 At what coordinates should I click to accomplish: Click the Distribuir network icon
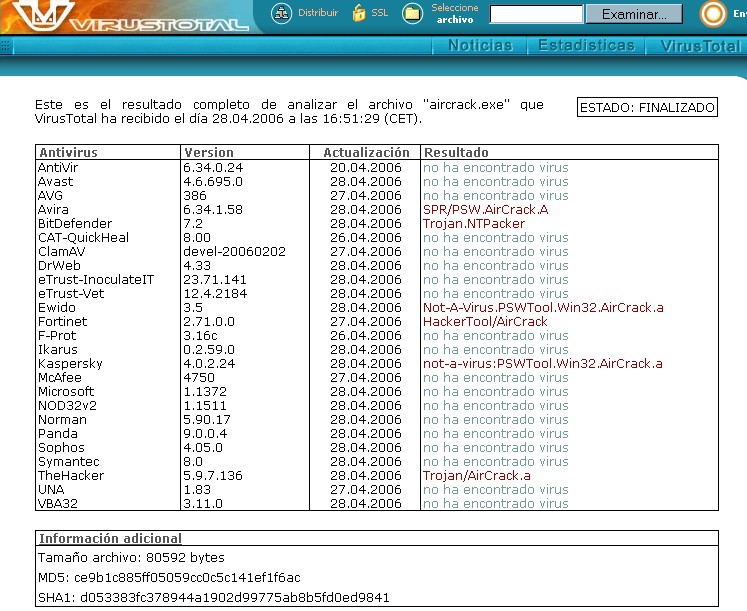coord(282,13)
